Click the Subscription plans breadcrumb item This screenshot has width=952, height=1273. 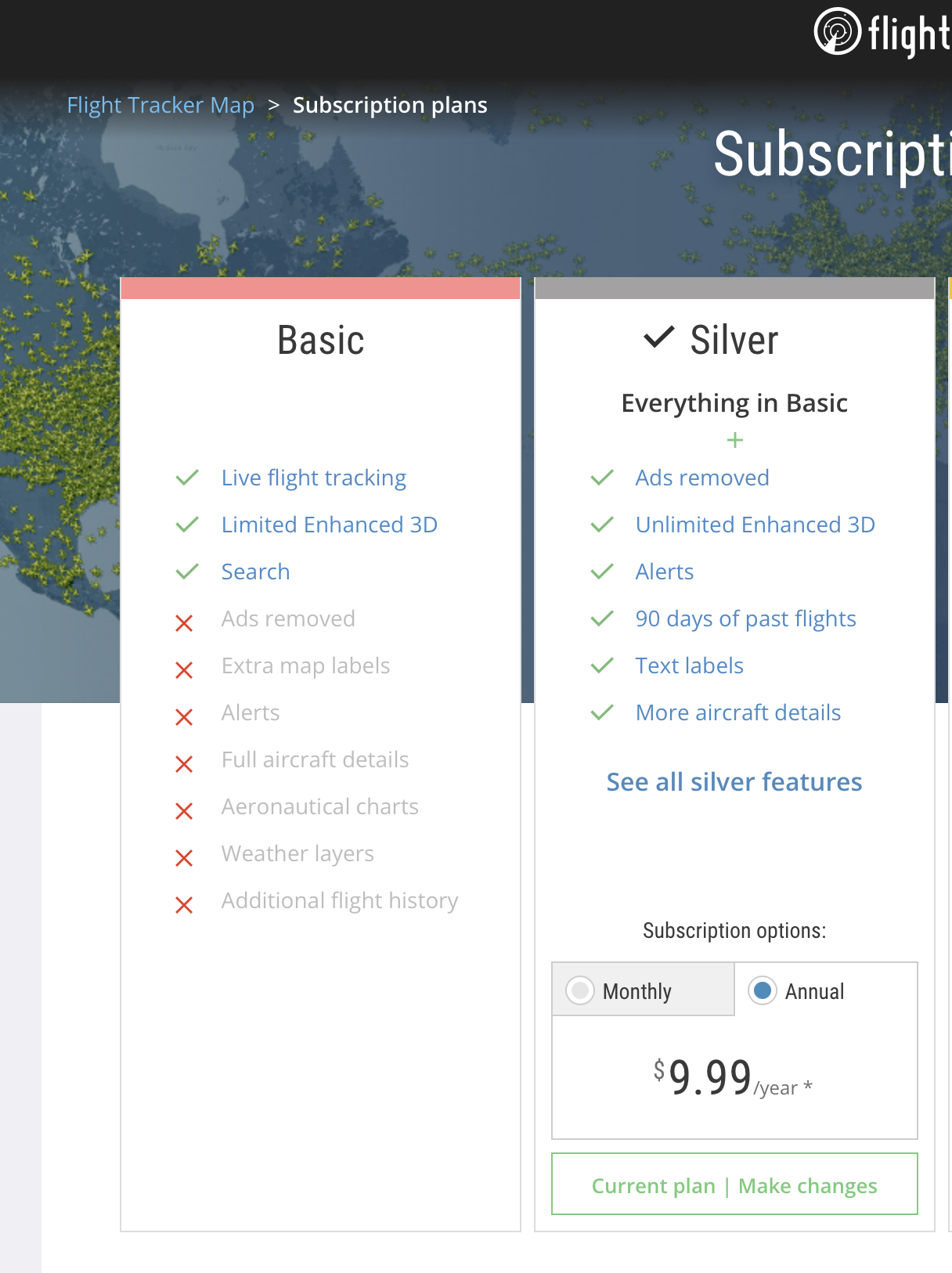(390, 105)
